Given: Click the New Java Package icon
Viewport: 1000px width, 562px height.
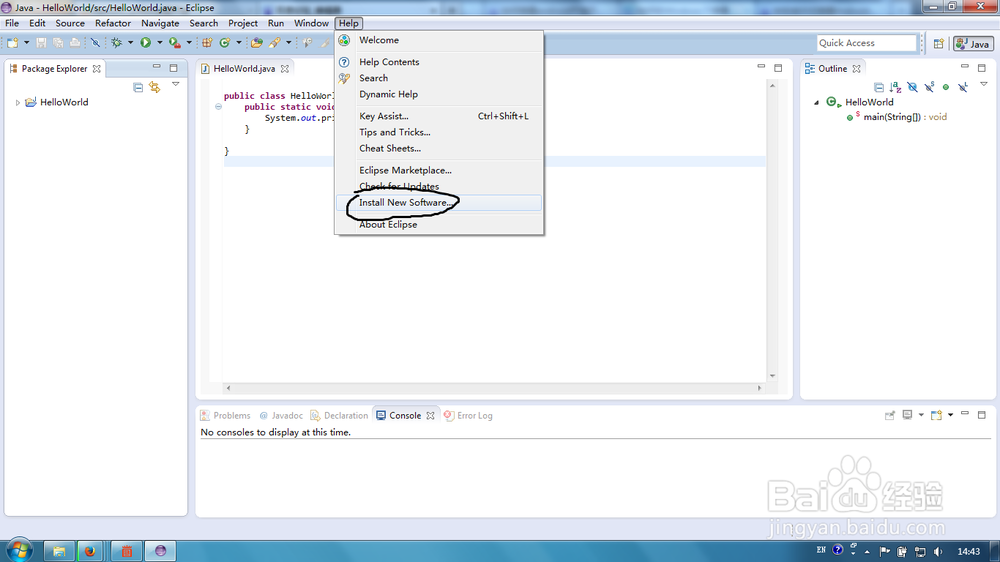Looking at the screenshot, I should coord(207,43).
